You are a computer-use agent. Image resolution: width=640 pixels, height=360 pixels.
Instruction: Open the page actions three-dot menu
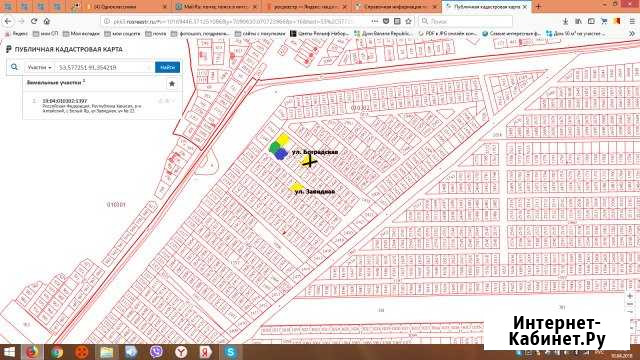[375, 21]
